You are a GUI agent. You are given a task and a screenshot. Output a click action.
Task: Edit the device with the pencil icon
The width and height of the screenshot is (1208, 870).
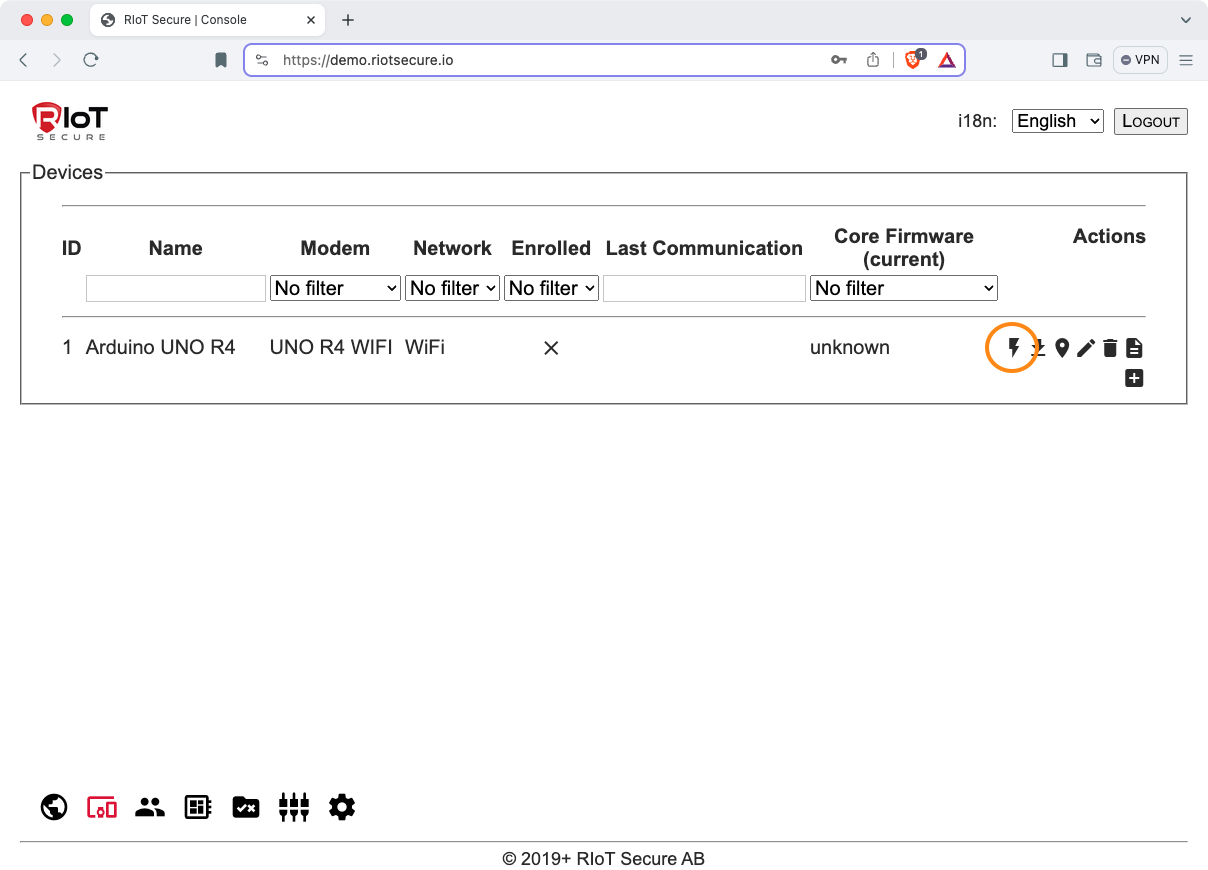(1086, 348)
